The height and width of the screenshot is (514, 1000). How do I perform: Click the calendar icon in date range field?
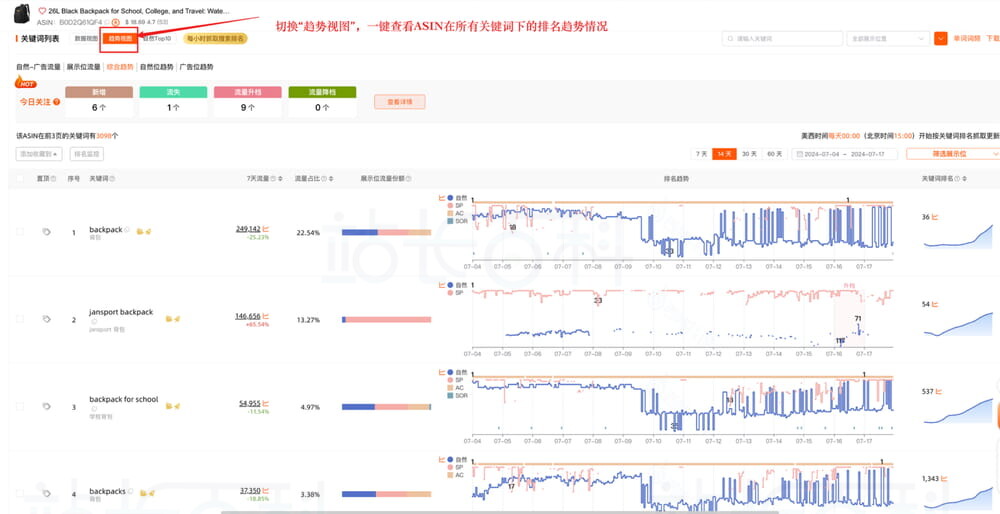[797, 154]
